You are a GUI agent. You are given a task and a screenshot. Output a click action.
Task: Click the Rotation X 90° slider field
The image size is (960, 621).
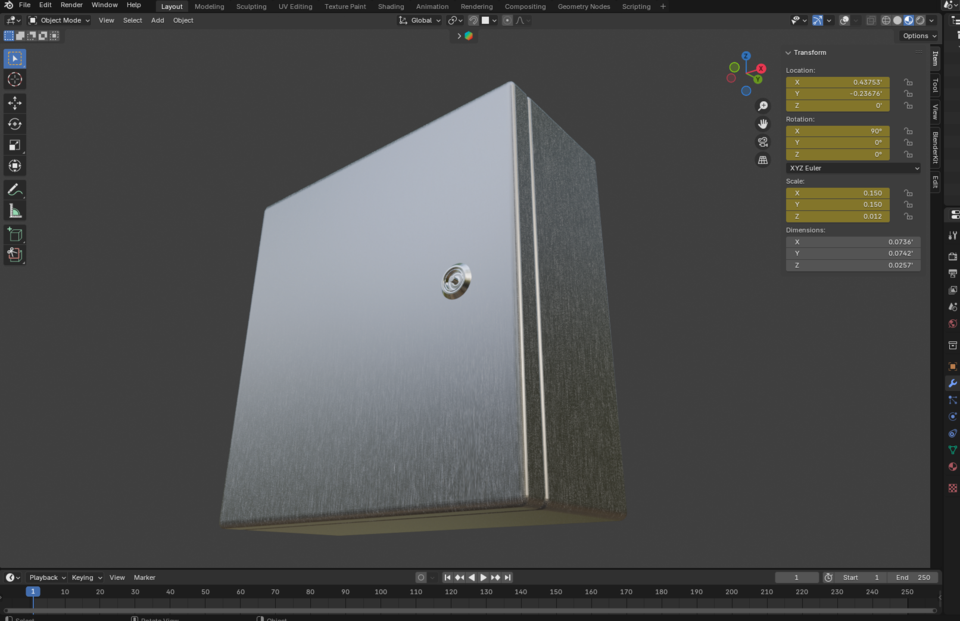[838, 131]
